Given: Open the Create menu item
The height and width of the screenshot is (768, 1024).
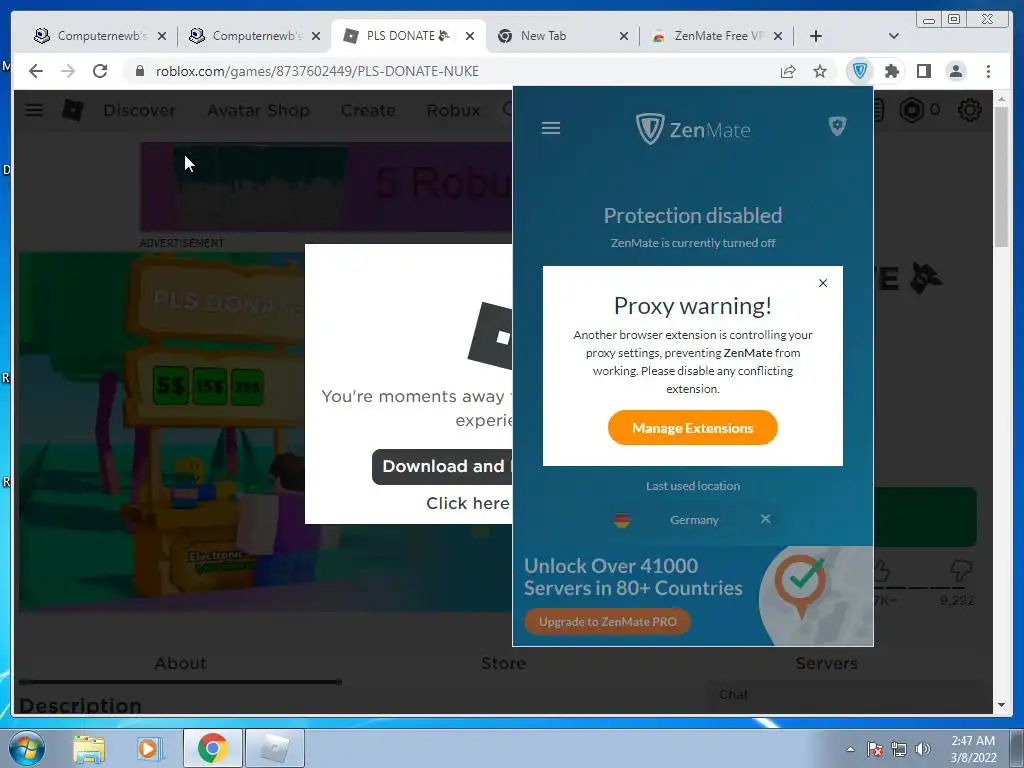Looking at the screenshot, I should click(368, 110).
